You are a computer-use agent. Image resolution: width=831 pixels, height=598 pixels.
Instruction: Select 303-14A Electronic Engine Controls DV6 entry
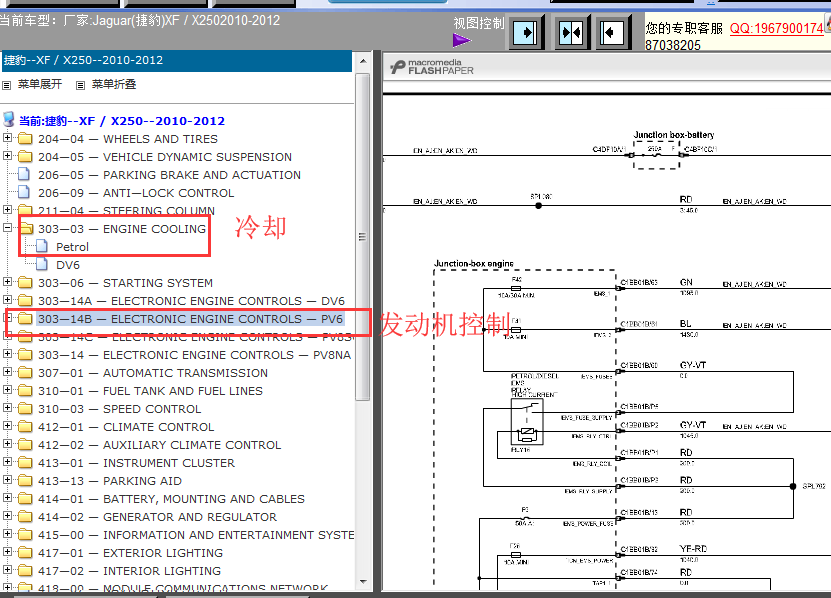point(191,301)
